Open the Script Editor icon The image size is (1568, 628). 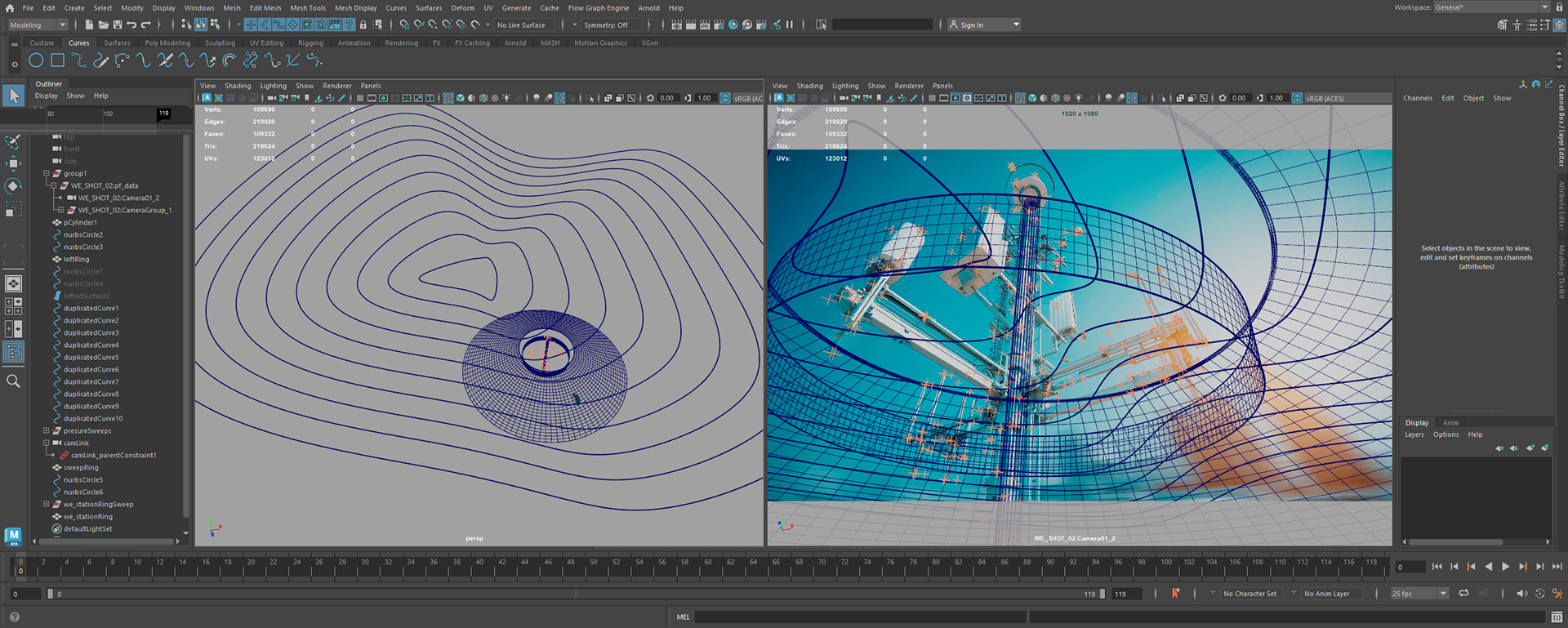(1557, 617)
